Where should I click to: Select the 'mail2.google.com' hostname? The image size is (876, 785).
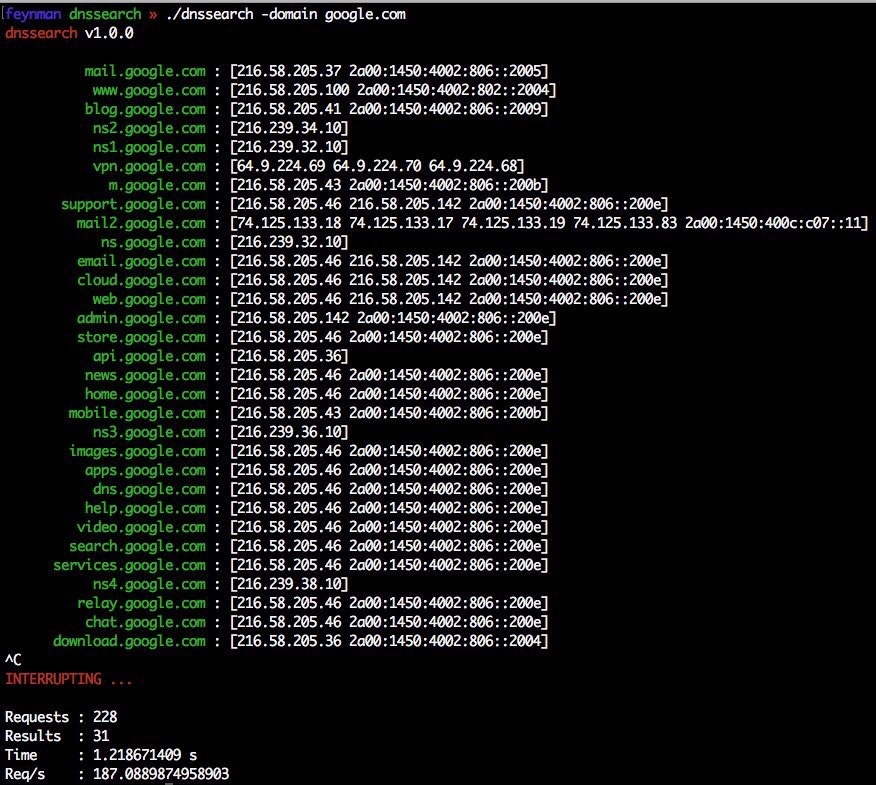tap(141, 223)
